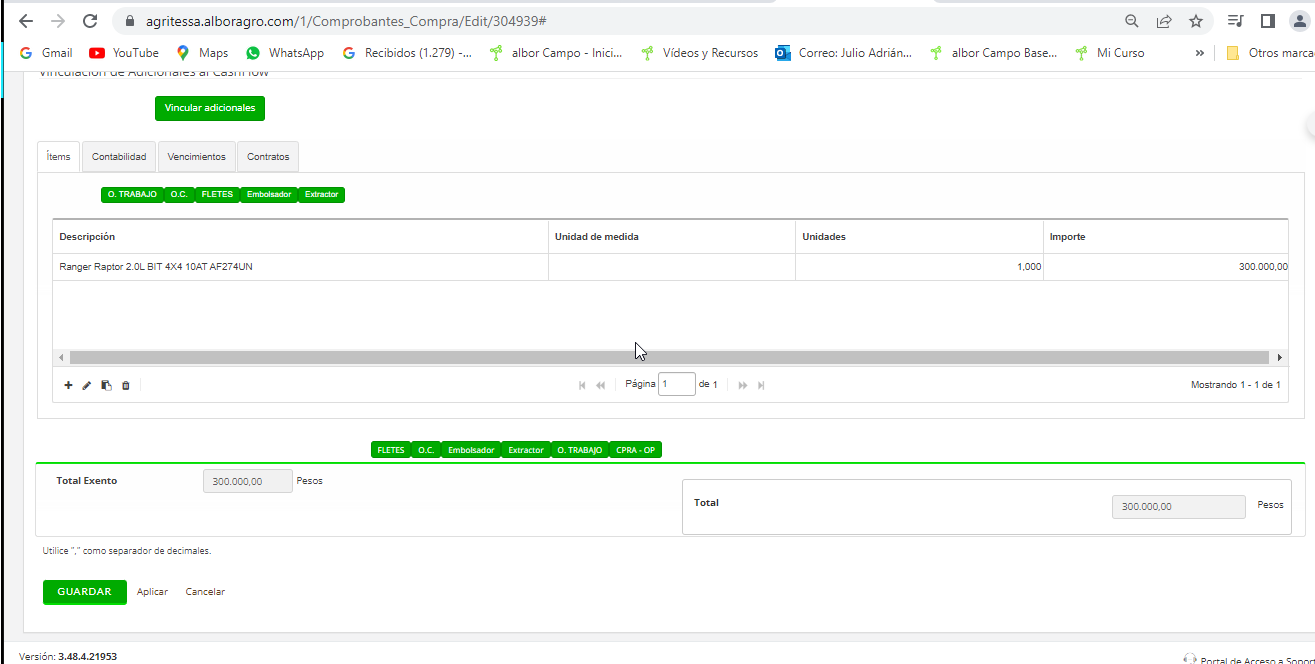This screenshot has width=1315, height=664.
Task: Go back in browser history
Action: pyautogui.click(x=26, y=21)
